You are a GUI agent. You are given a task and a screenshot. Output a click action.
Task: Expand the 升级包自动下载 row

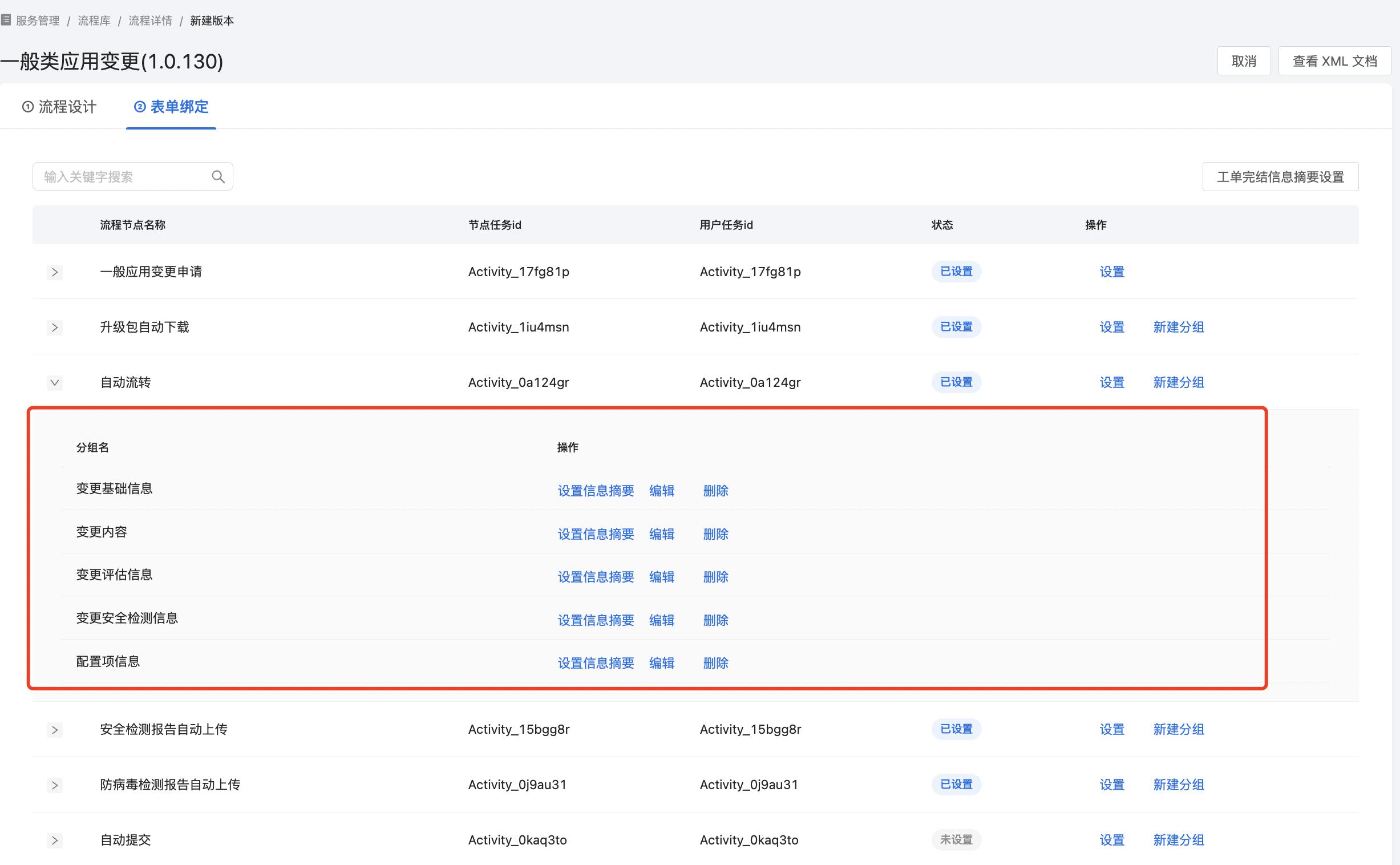point(55,328)
